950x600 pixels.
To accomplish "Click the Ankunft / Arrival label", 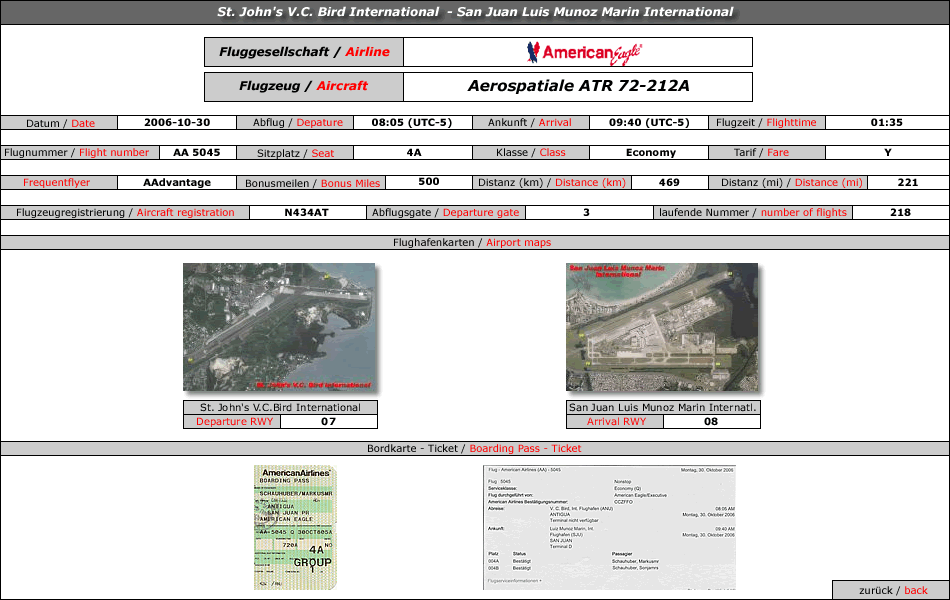I will [x=530, y=122].
